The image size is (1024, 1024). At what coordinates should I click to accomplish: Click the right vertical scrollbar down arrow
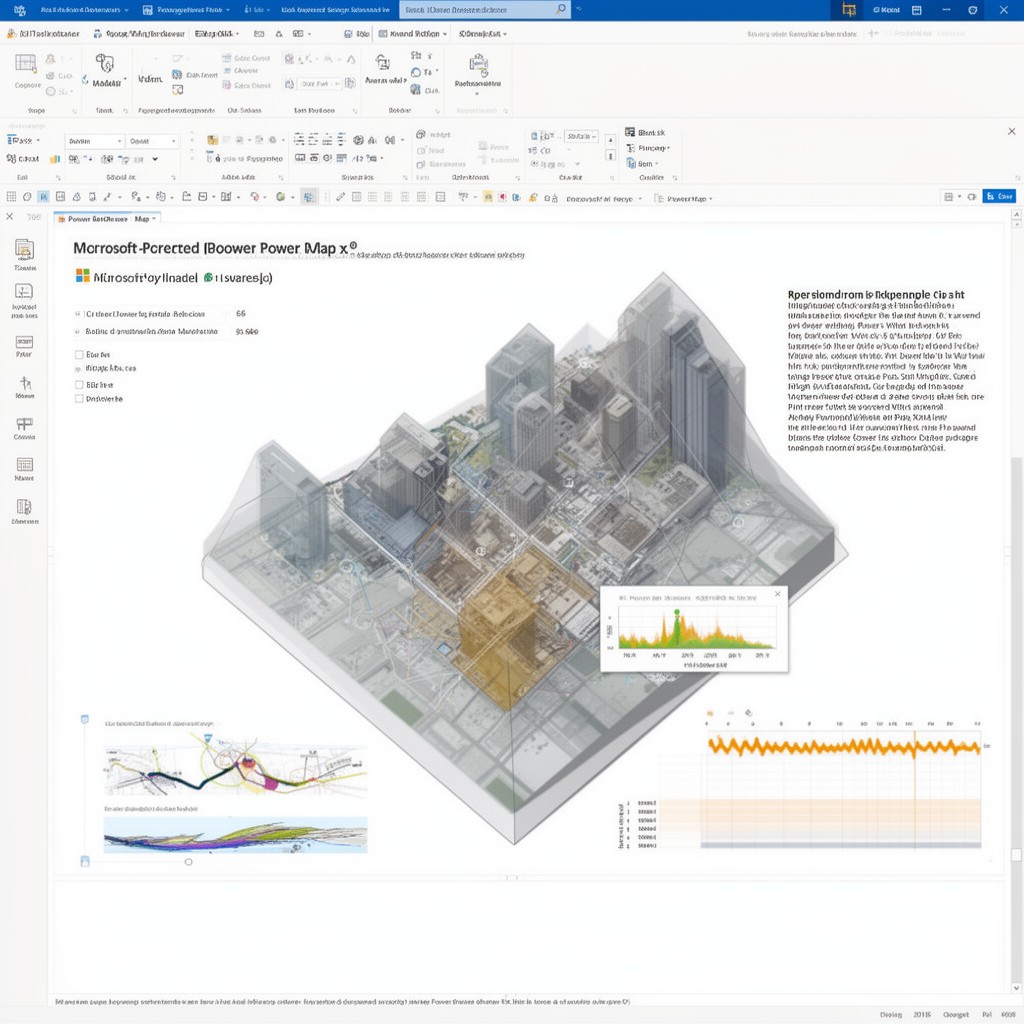click(x=1016, y=988)
